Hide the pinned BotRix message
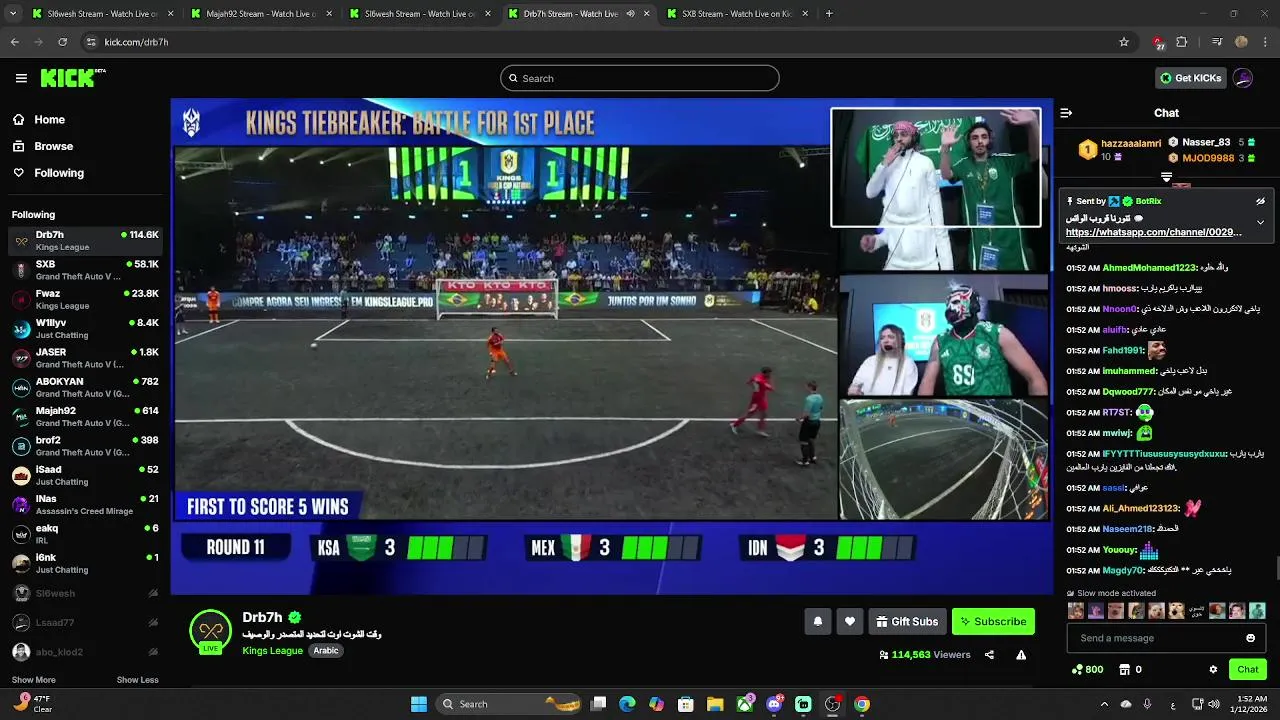This screenshot has height=720, width=1280. [1260, 201]
